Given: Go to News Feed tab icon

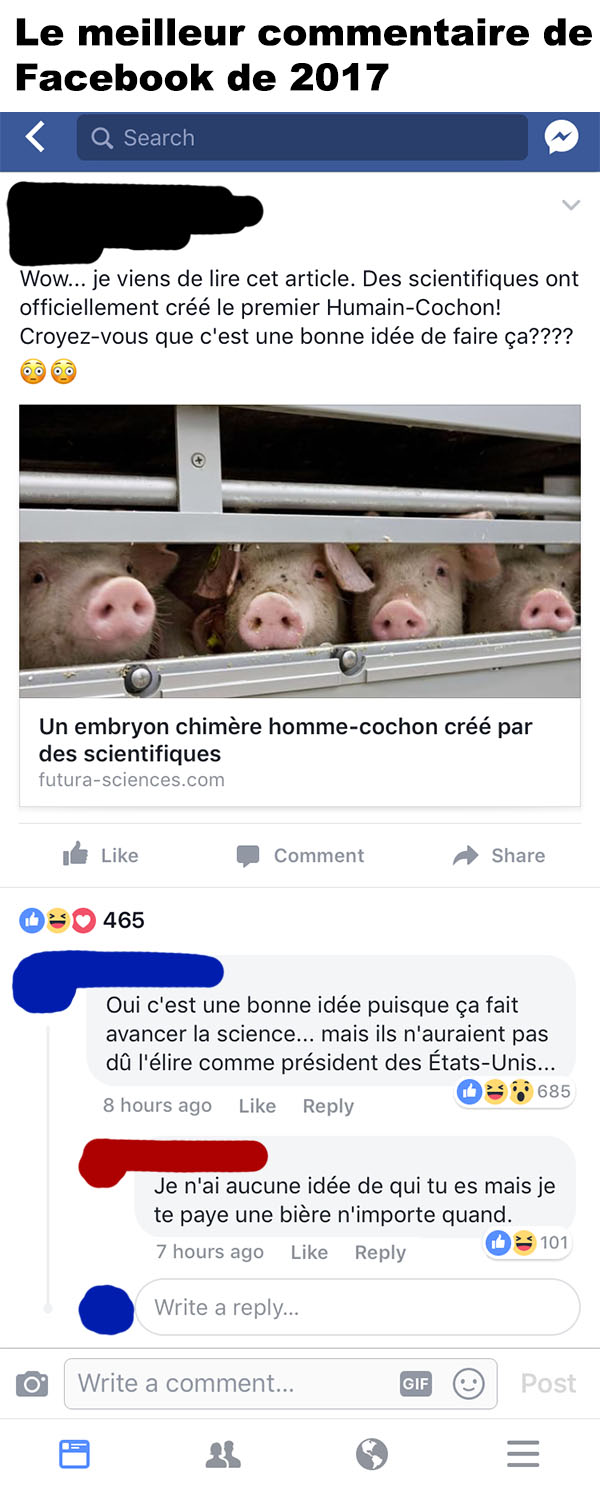Looking at the screenshot, I should click(75, 1453).
